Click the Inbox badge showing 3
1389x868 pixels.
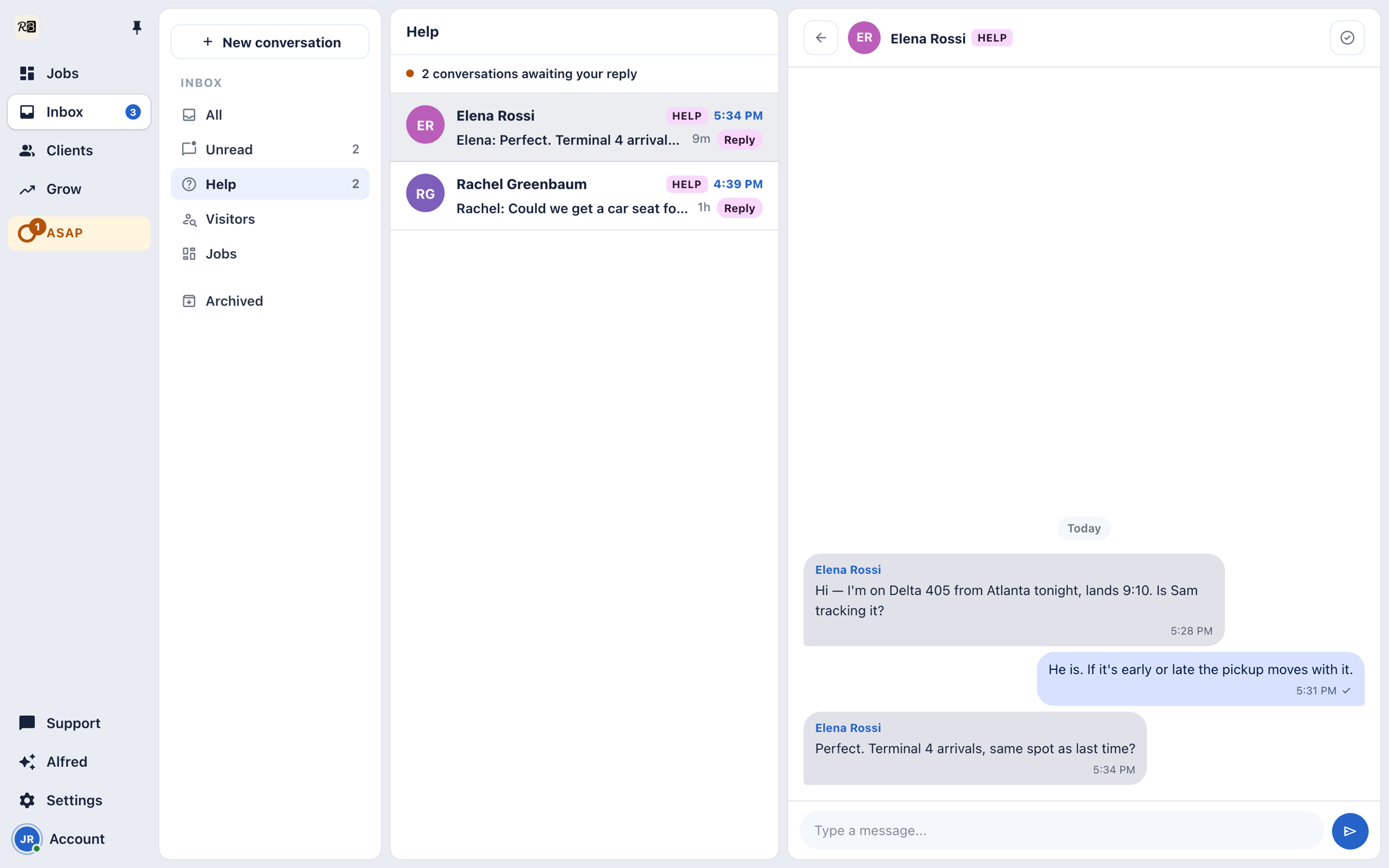(133, 112)
